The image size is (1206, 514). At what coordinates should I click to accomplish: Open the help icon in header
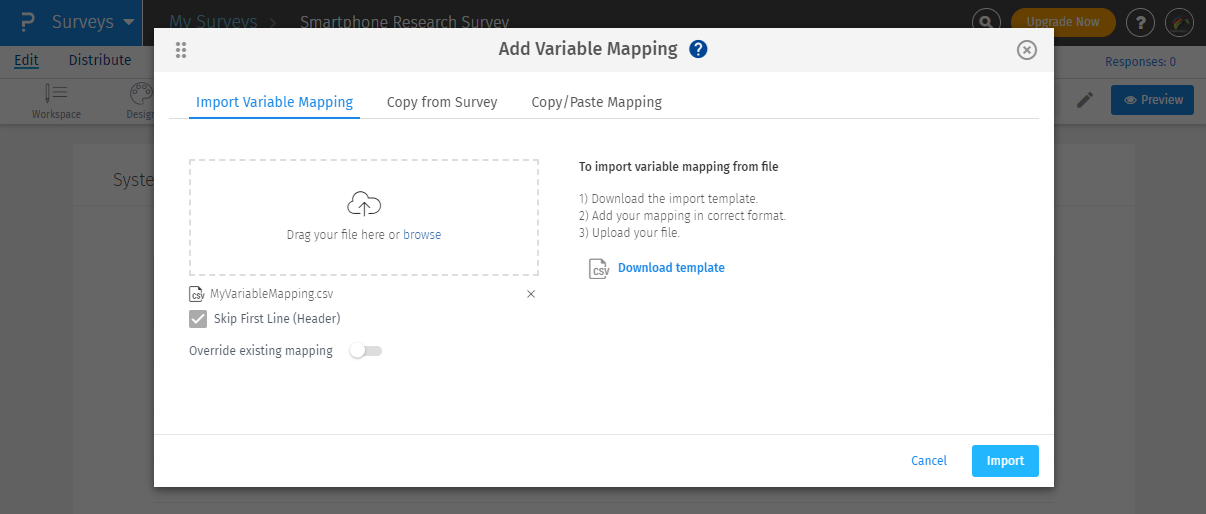point(1140,22)
